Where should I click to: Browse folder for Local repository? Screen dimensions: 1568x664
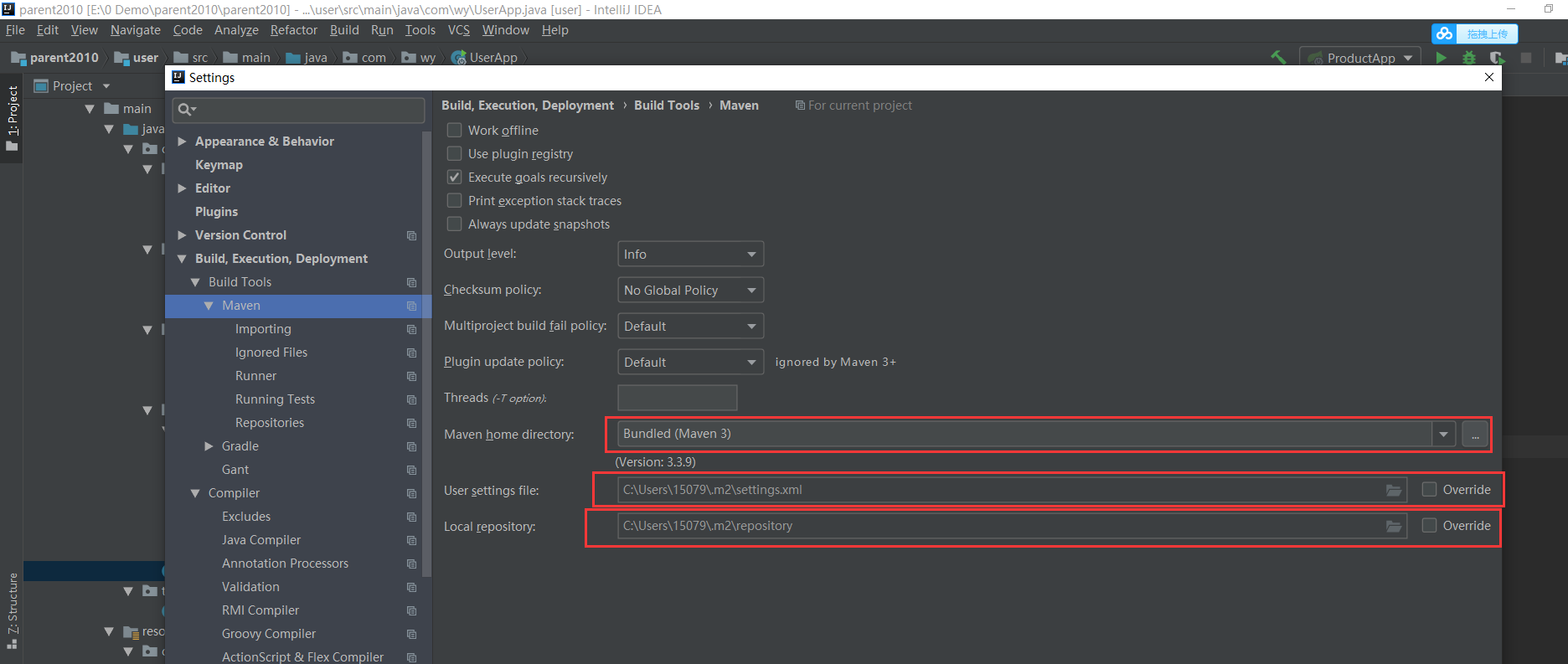(1394, 526)
